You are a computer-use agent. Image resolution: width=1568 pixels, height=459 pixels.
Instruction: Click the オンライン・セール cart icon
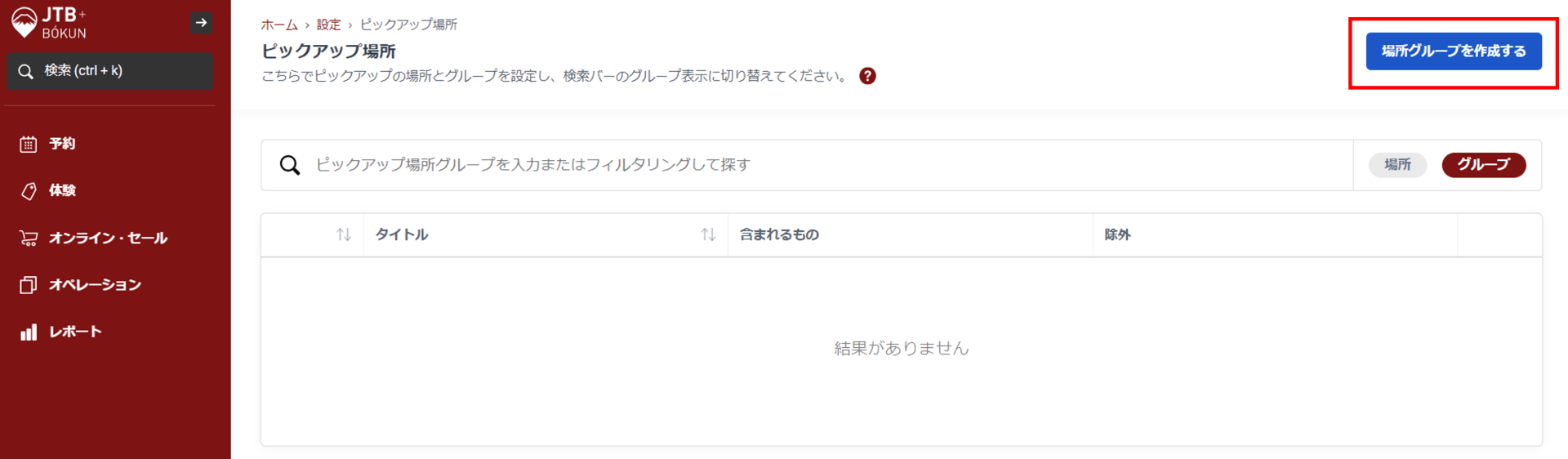pyautogui.click(x=29, y=238)
